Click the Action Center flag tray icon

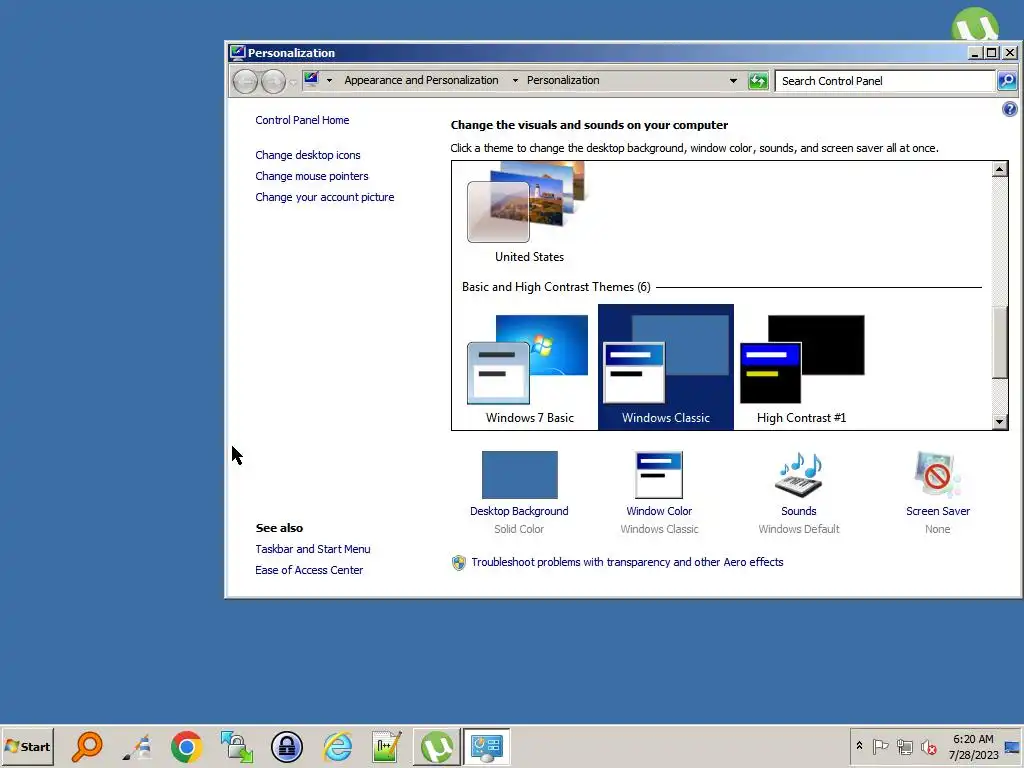point(880,746)
